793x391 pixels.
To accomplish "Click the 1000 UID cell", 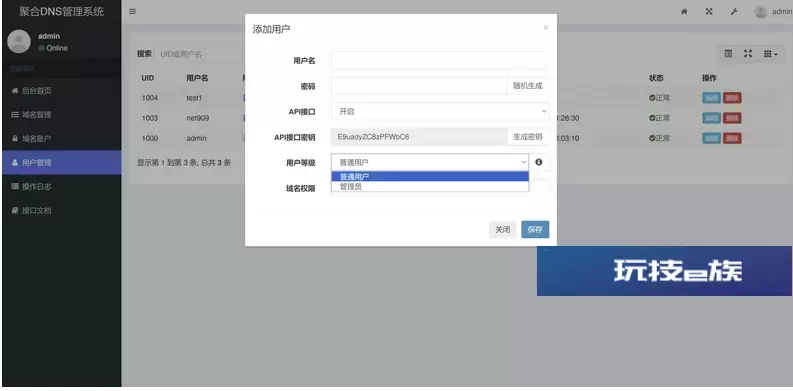I will click(150, 139).
